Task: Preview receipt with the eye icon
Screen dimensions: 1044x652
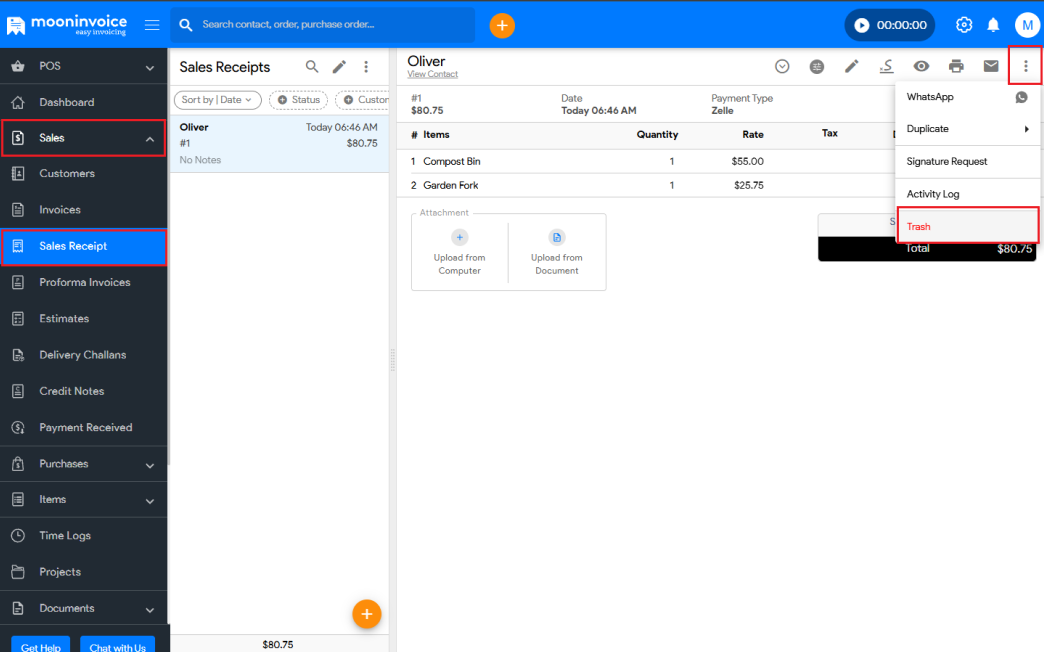Action: pos(921,66)
